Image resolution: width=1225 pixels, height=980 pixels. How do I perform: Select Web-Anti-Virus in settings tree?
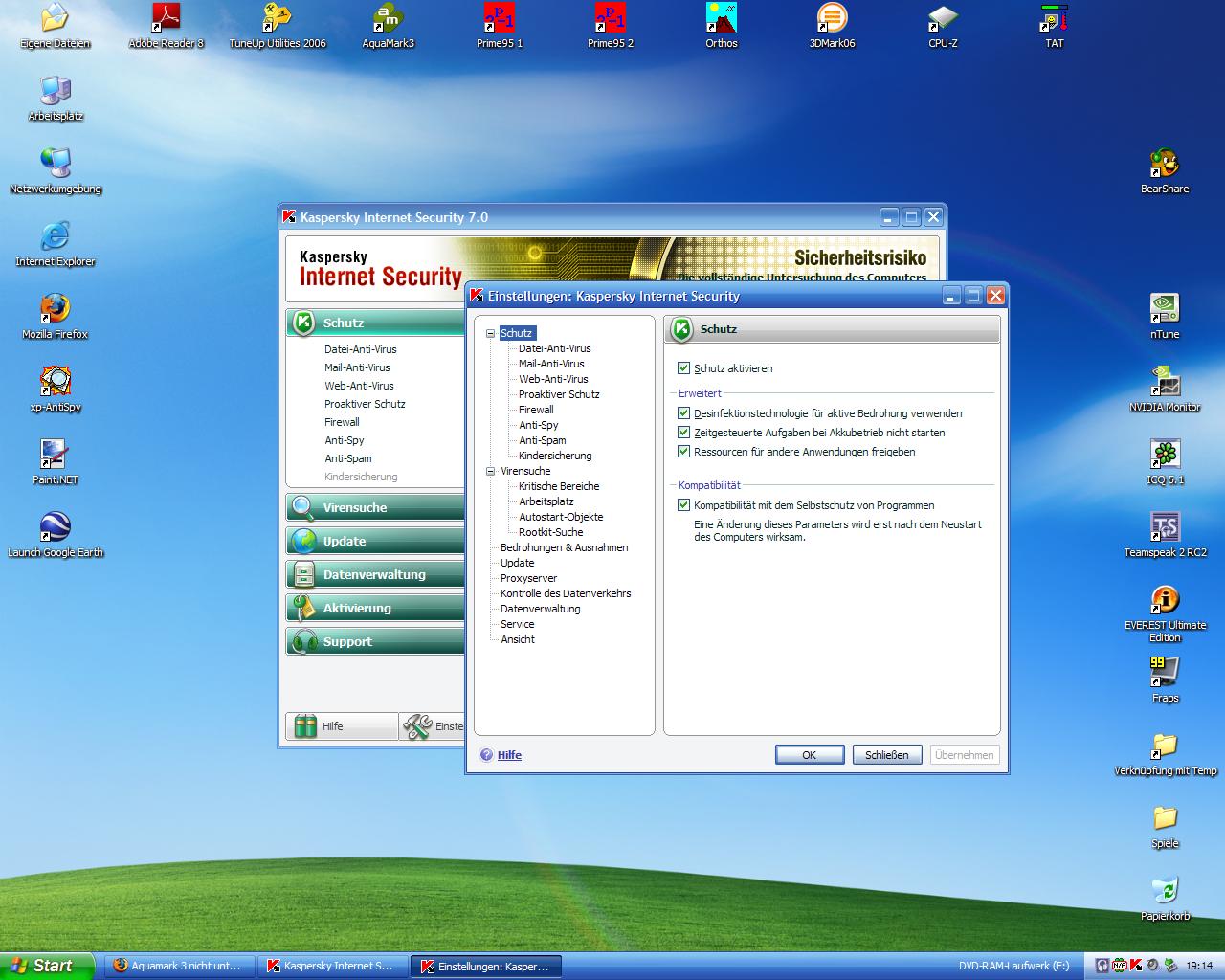pos(553,379)
